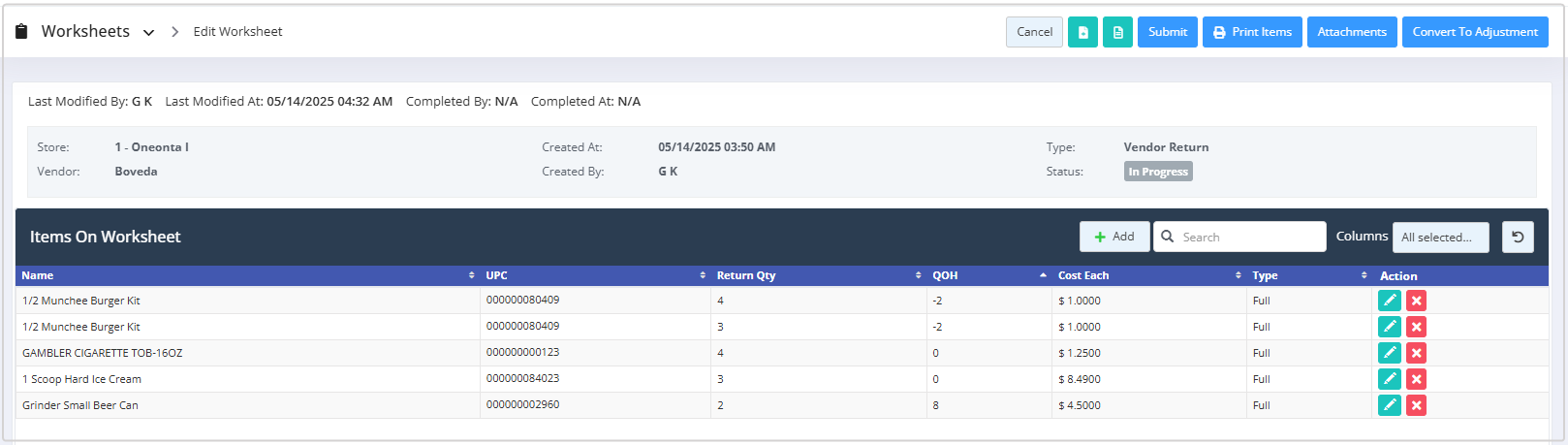Open the Attachments button
This screenshot has width=1568, height=445.
pyautogui.click(x=1352, y=32)
